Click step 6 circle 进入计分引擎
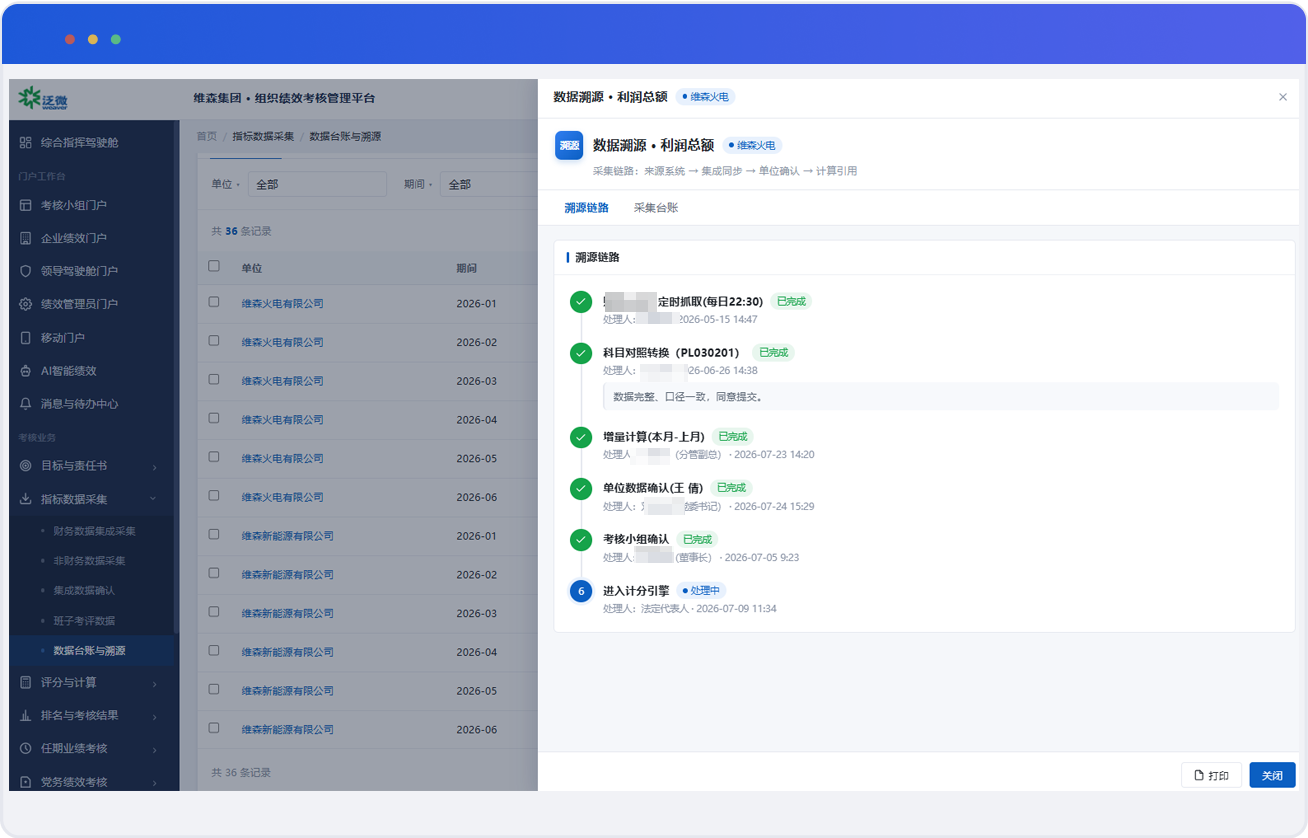 pyautogui.click(x=581, y=591)
